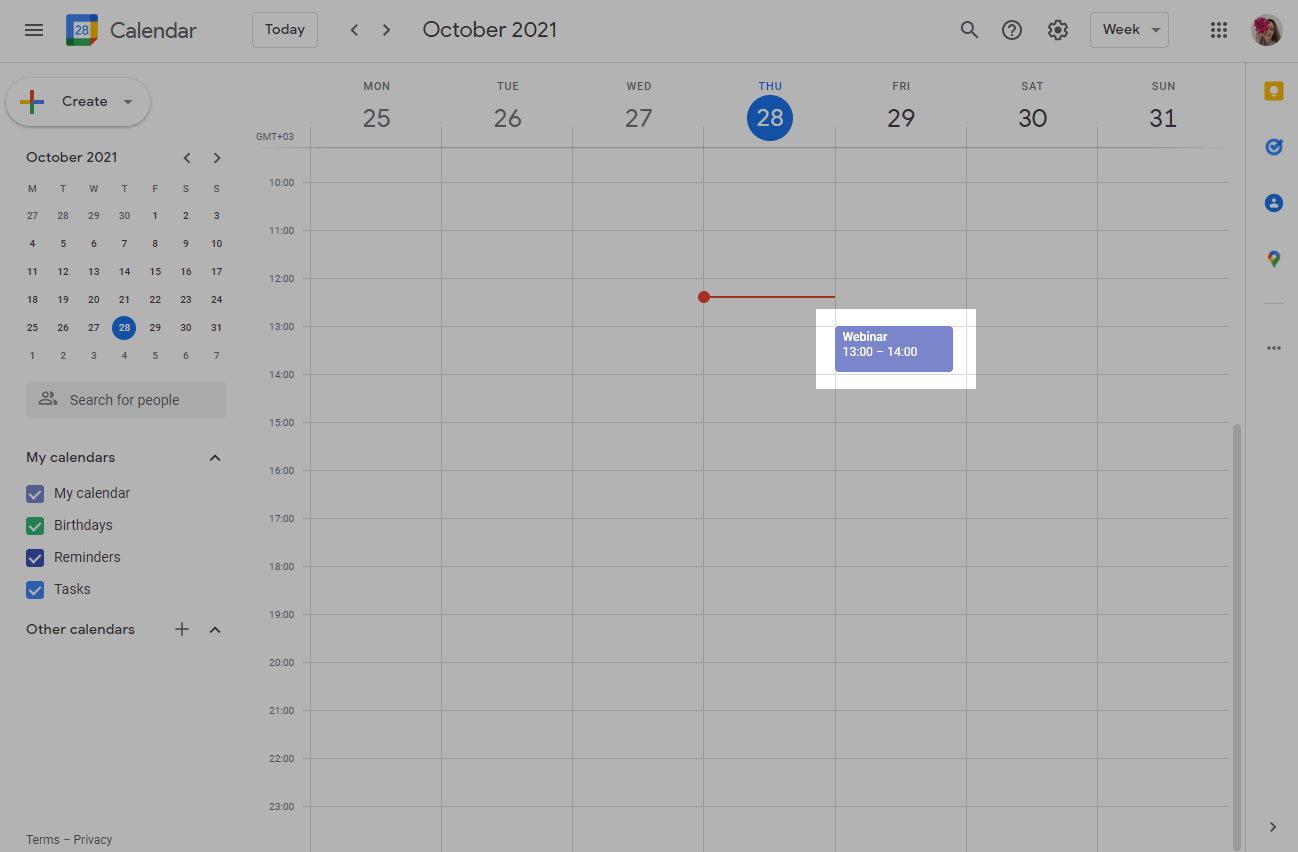Open the Google apps grid
Image resolution: width=1298 pixels, height=852 pixels.
(x=1219, y=30)
